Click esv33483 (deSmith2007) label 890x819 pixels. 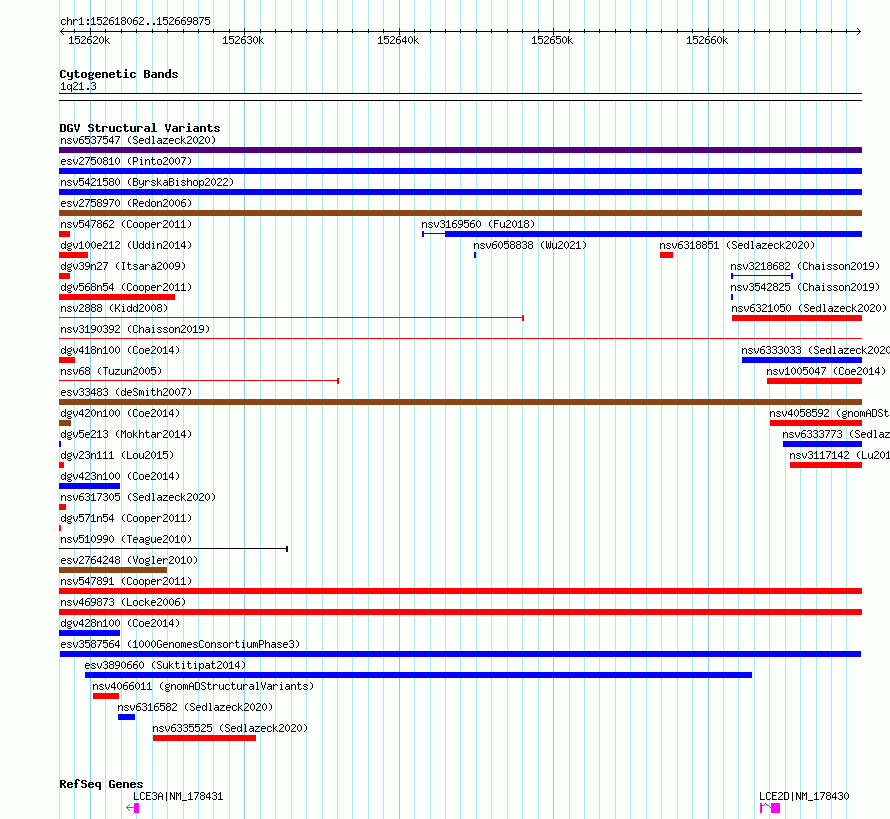tap(126, 392)
